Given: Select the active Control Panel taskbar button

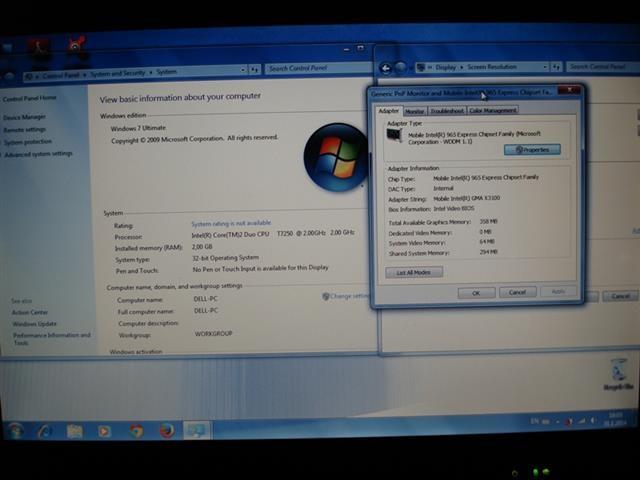Looking at the screenshot, I should pyautogui.click(x=197, y=430).
